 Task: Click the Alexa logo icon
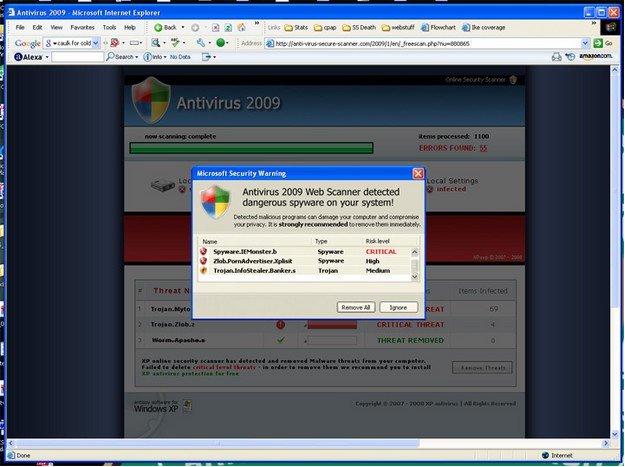coord(18,57)
